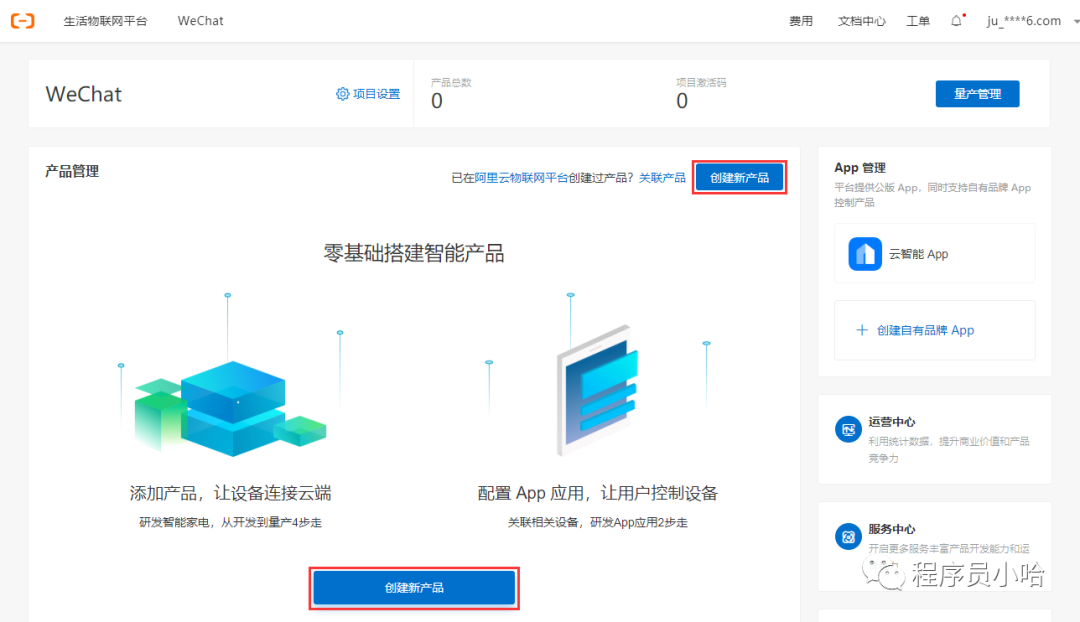
Task: Open the 工单 menu item
Action: coord(918,21)
